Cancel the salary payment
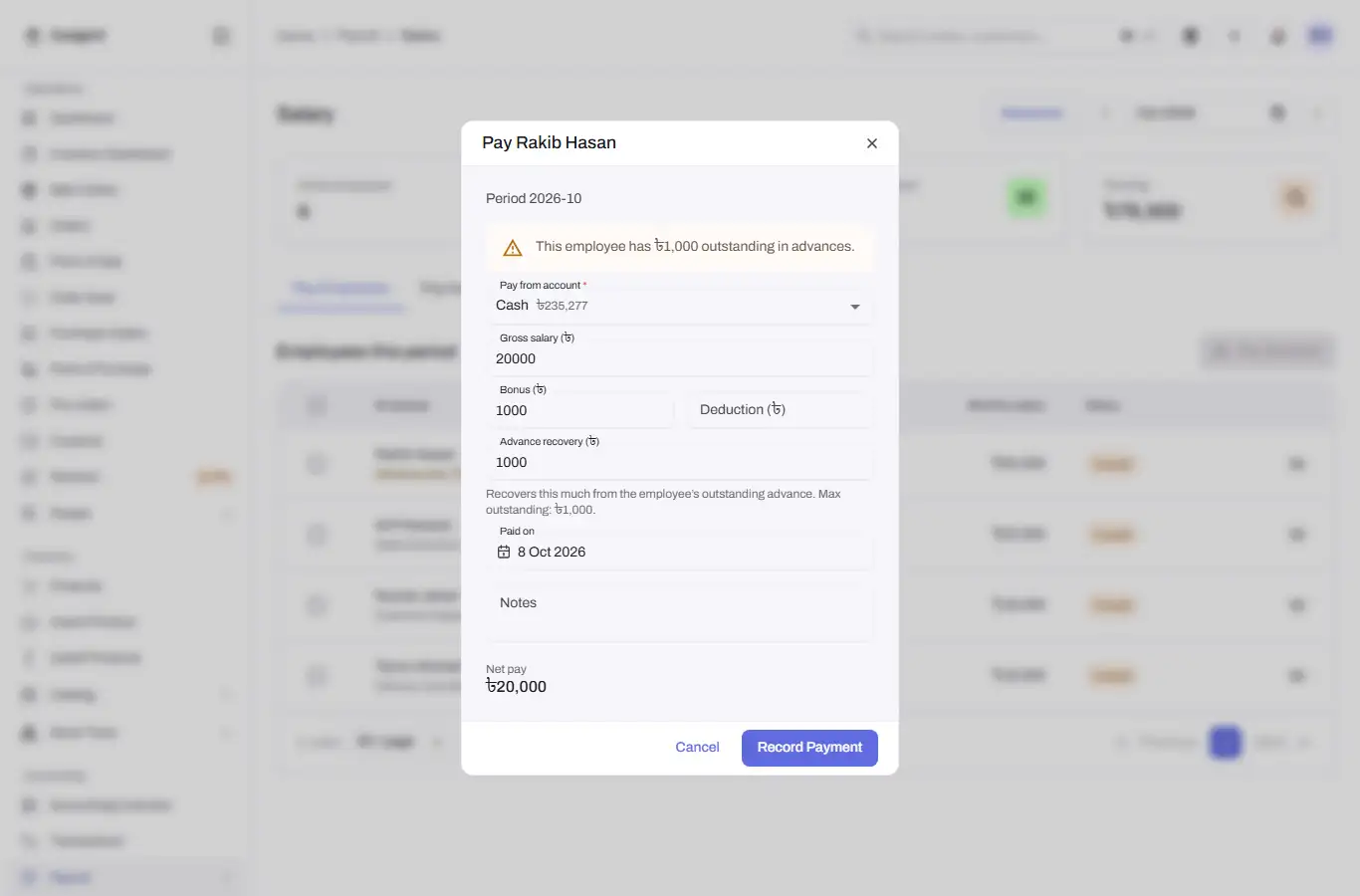The width and height of the screenshot is (1360, 896). 697,748
